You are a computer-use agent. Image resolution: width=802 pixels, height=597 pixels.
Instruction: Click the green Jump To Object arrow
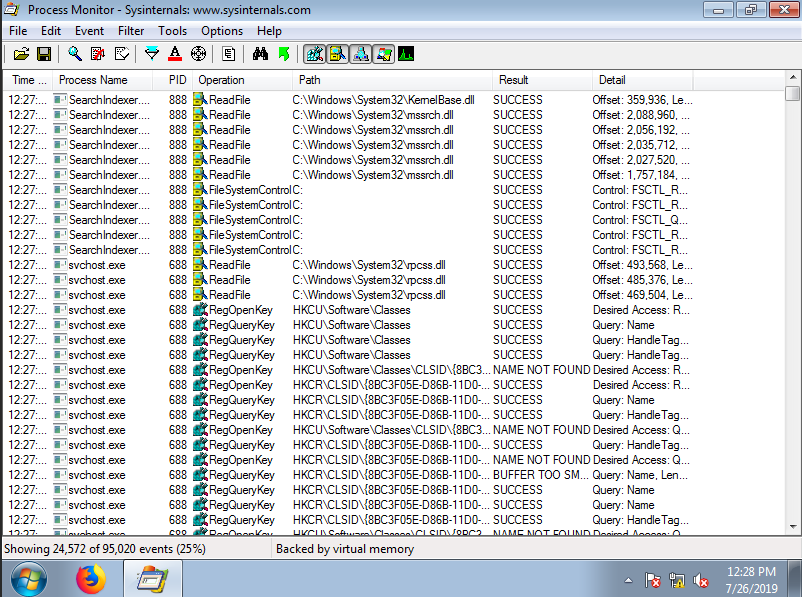coord(284,54)
